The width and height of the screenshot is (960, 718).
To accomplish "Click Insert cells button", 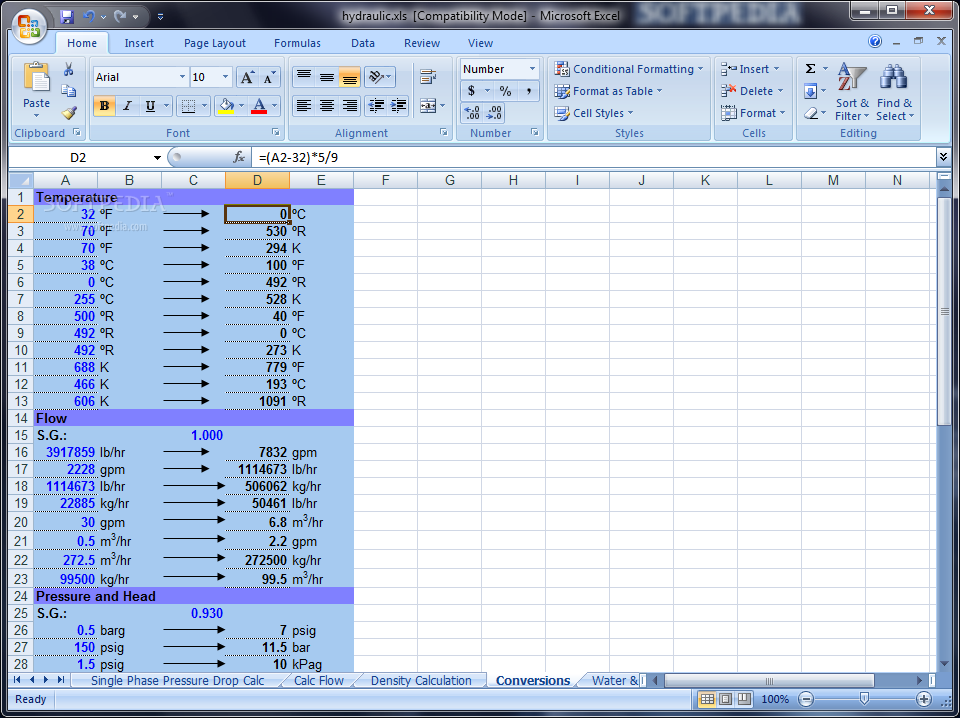I will (x=750, y=69).
